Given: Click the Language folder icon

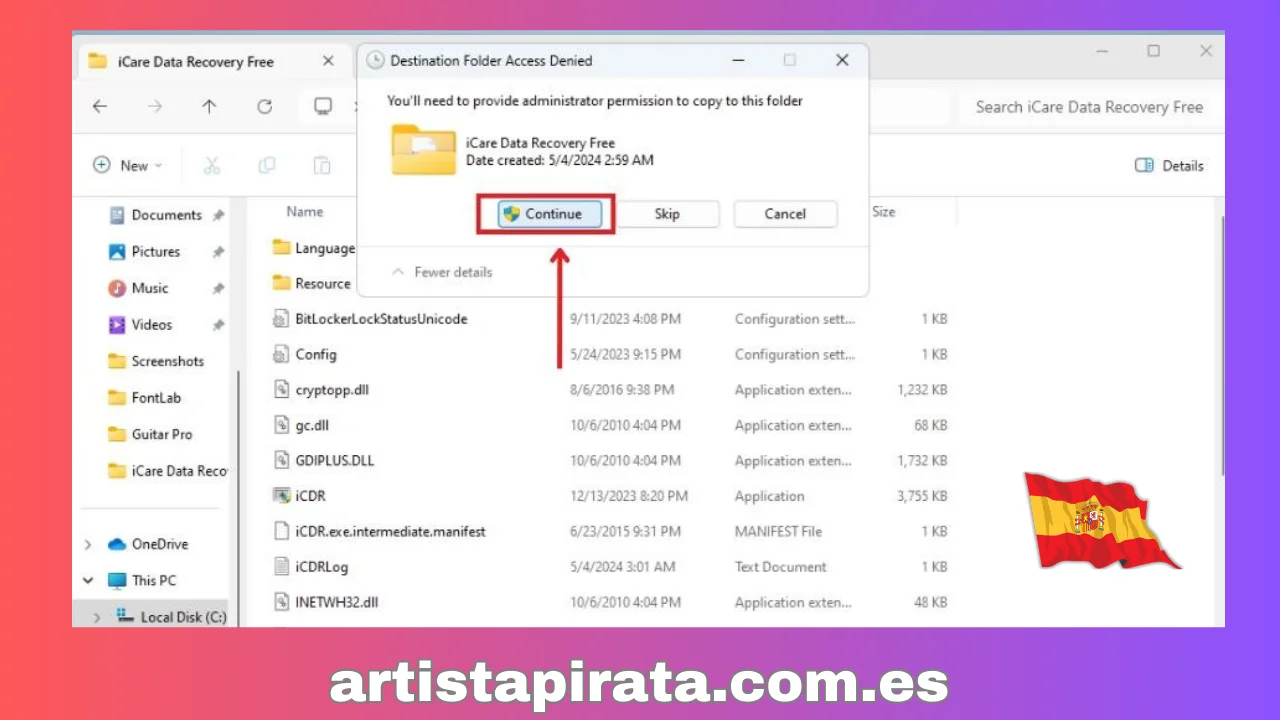Looking at the screenshot, I should point(281,248).
